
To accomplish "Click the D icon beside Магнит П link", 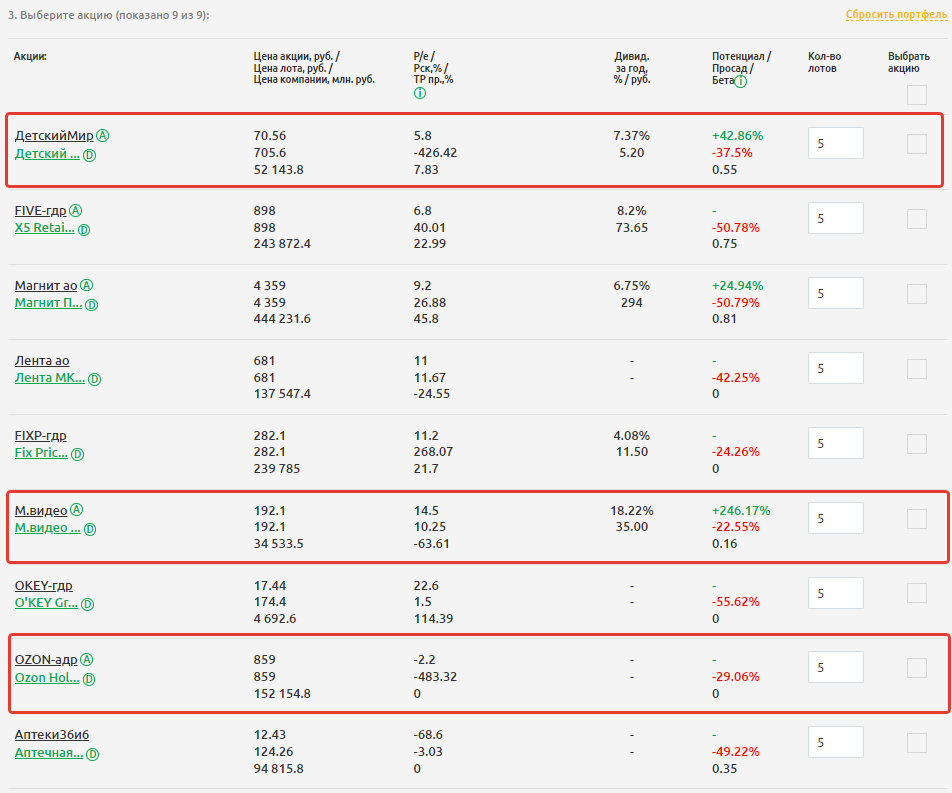I will tap(92, 305).
